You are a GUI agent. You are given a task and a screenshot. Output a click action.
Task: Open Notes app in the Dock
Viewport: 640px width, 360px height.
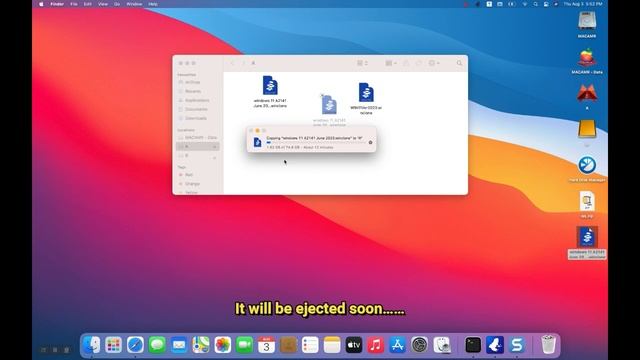point(332,345)
